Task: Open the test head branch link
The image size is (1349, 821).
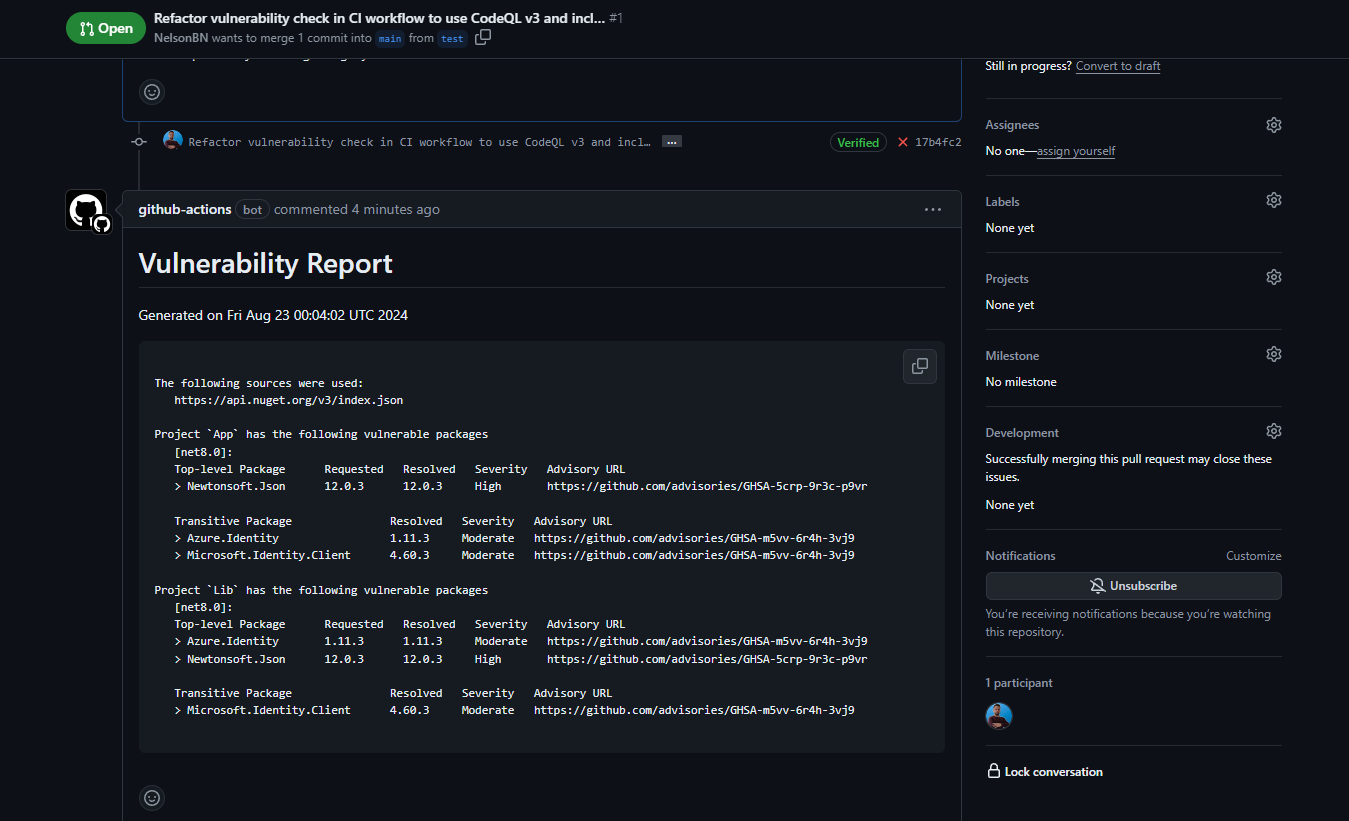Action: coord(452,38)
